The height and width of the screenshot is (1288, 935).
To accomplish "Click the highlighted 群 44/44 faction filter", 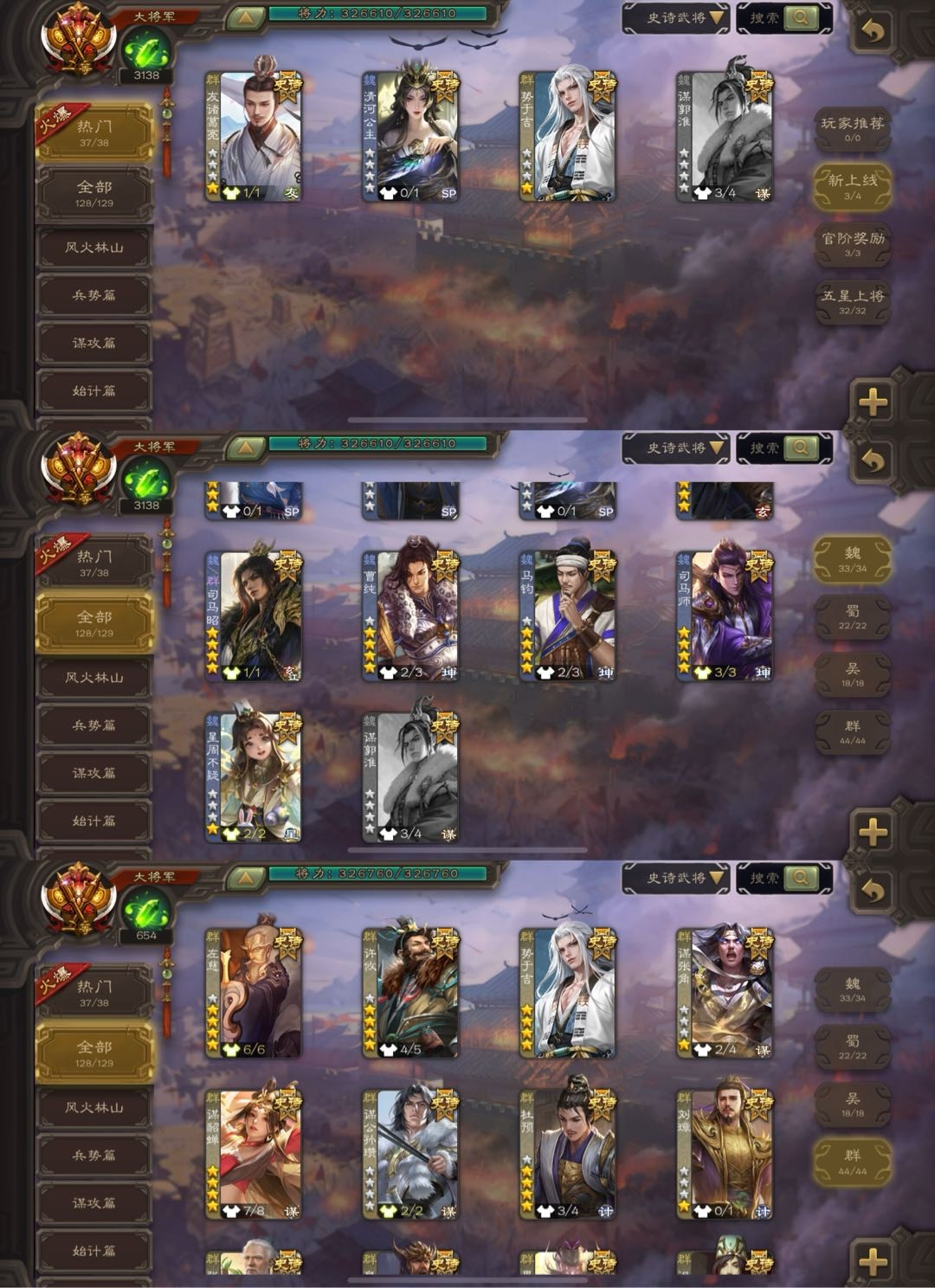I will tap(853, 1161).
